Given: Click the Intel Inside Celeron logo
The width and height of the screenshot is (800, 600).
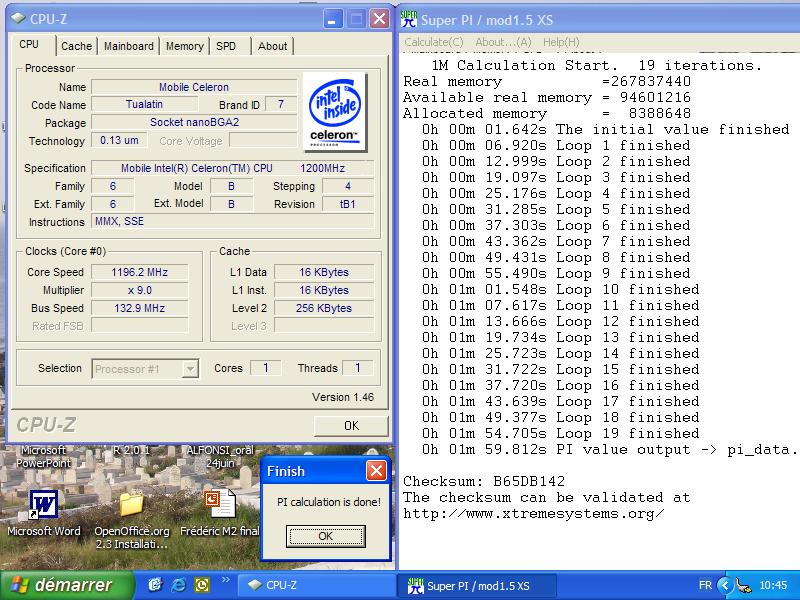Looking at the screenshot, I should pos(335,112).
